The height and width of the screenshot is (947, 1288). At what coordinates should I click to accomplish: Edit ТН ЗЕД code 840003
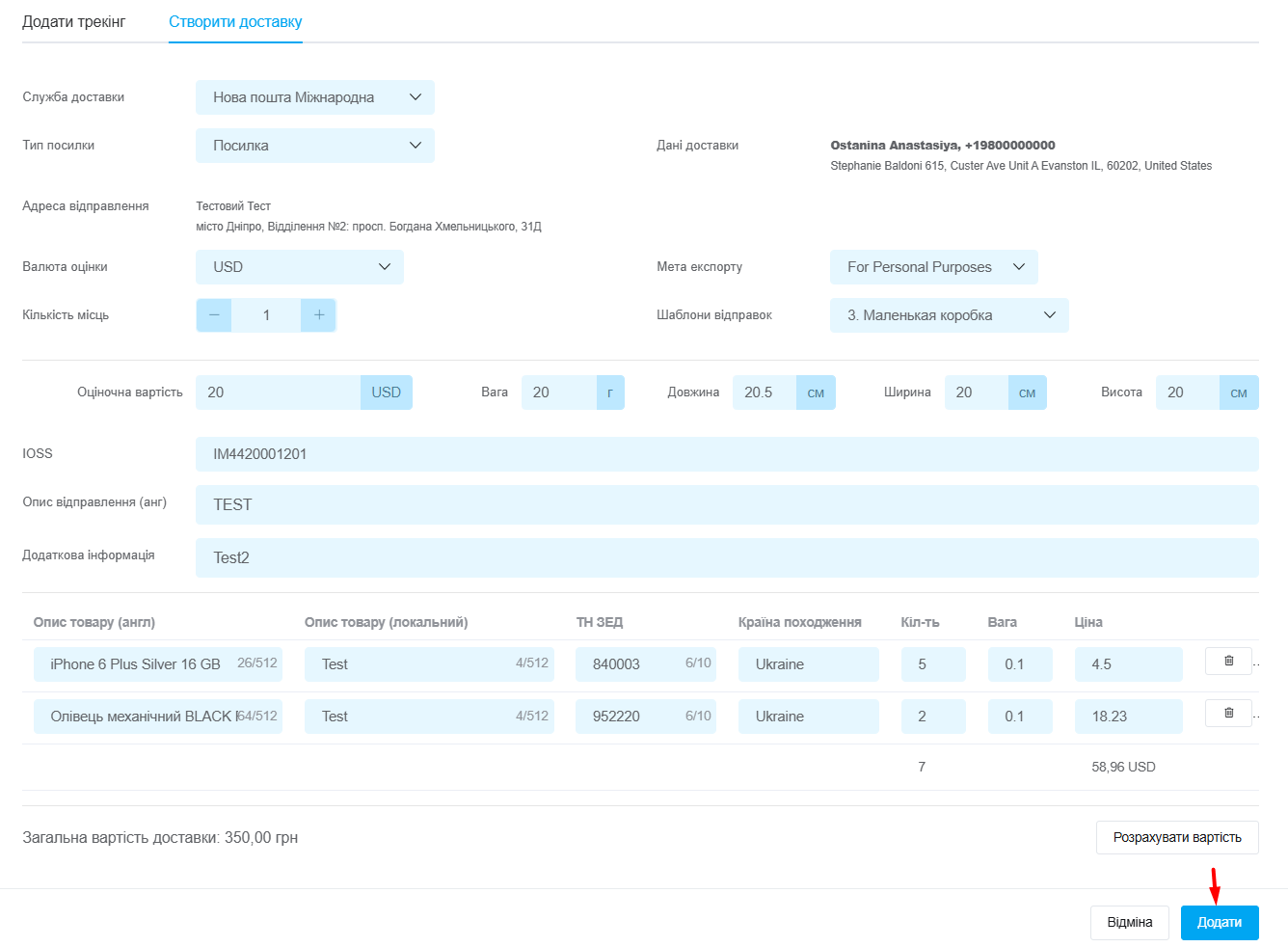click(x=646, y=664)
